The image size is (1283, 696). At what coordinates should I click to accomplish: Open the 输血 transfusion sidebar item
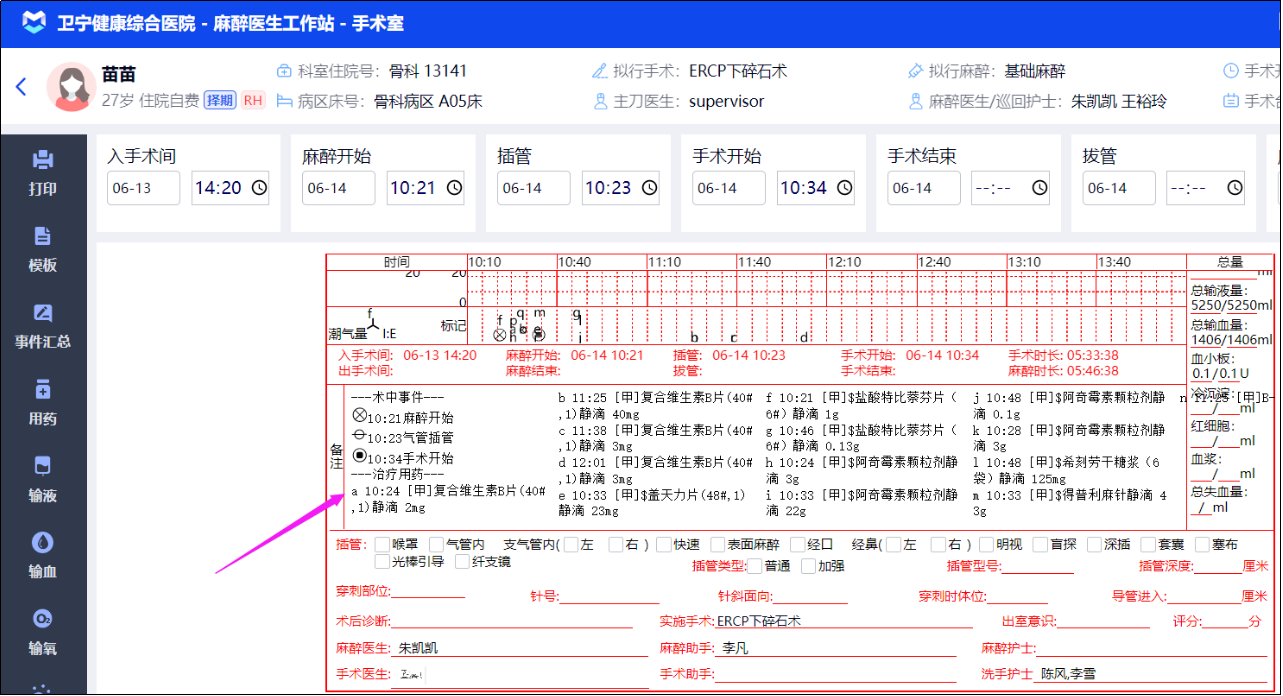click(42, 556)
